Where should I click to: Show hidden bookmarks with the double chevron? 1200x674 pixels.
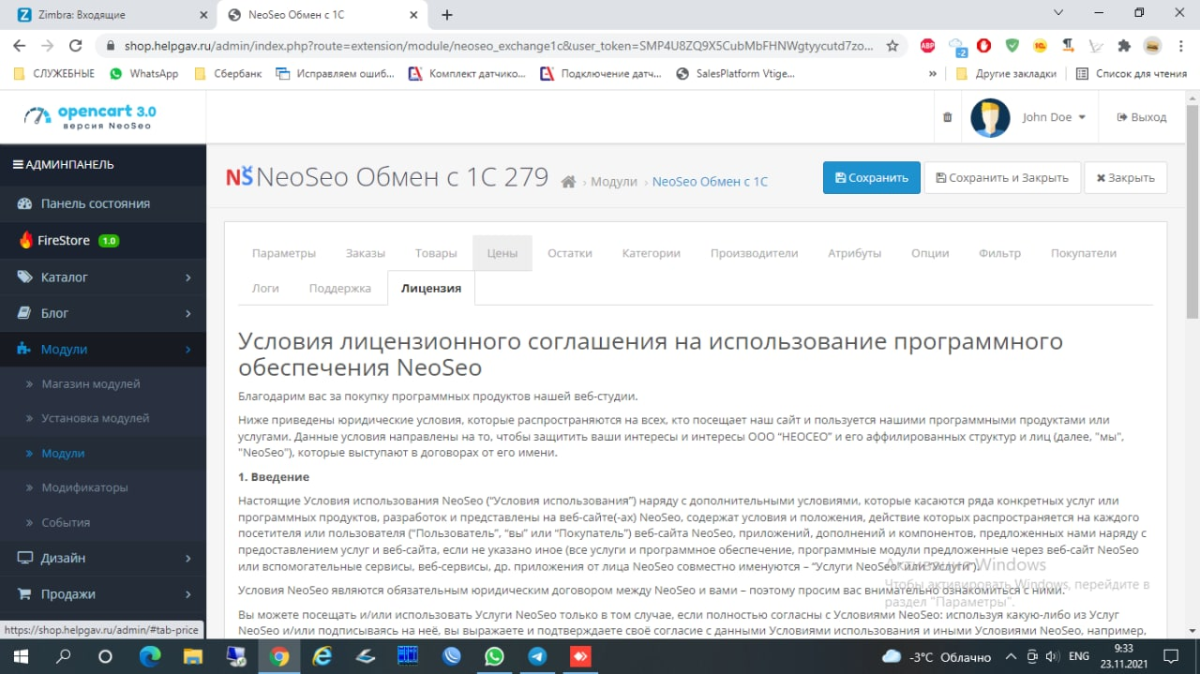[x=933, y=73]
